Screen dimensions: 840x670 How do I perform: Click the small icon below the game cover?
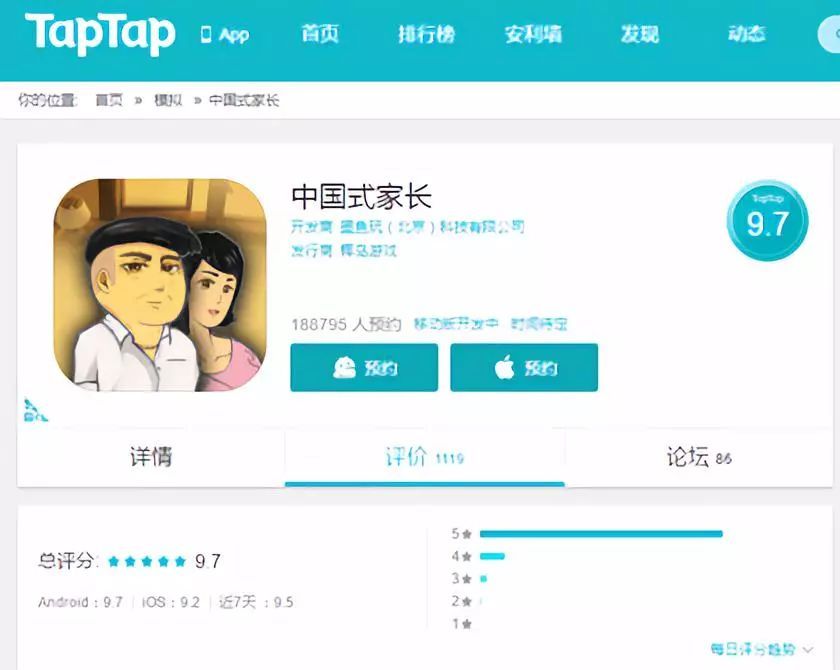coord(35,411)
